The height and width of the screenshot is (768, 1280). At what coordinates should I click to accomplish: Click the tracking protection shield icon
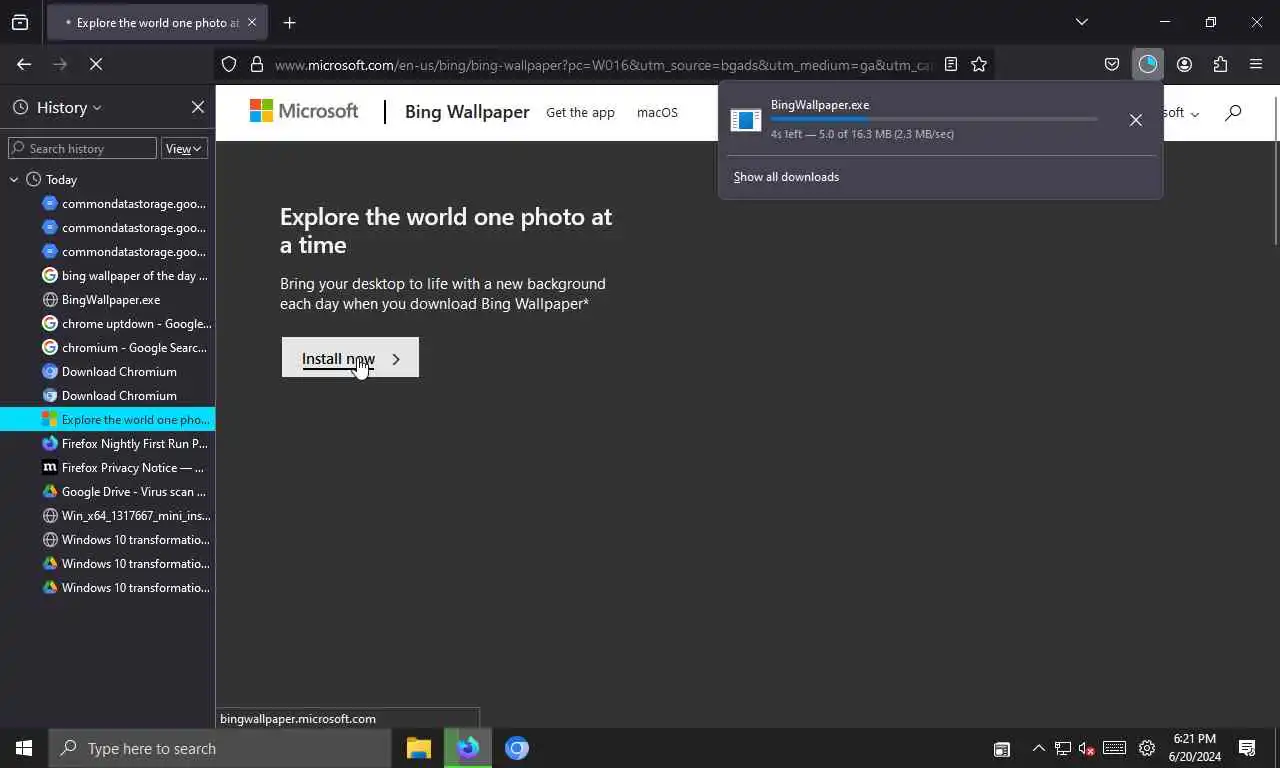(229, 64)
